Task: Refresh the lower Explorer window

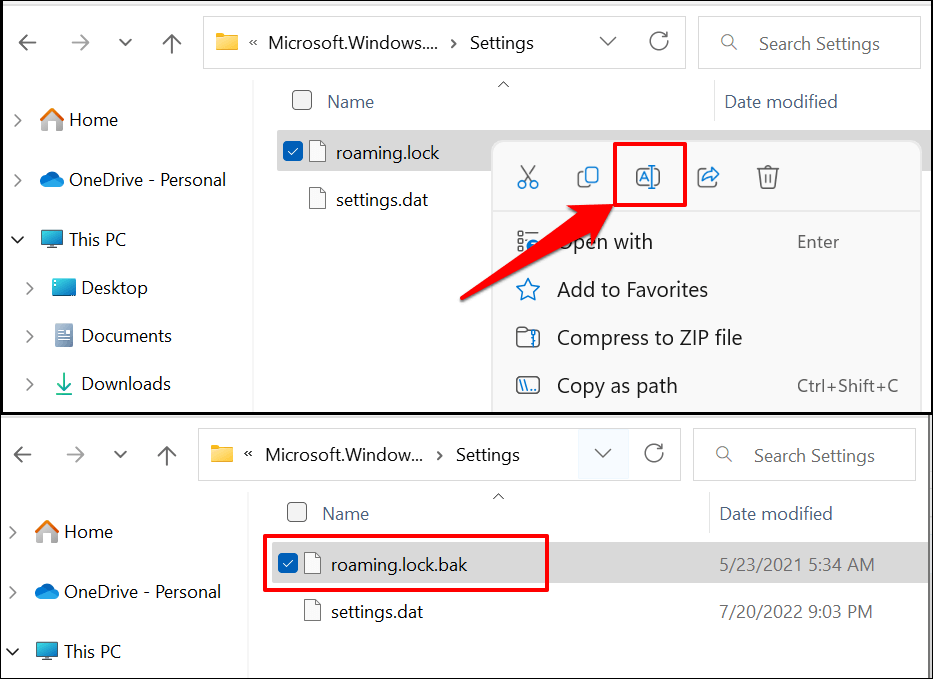Action: 654,454
